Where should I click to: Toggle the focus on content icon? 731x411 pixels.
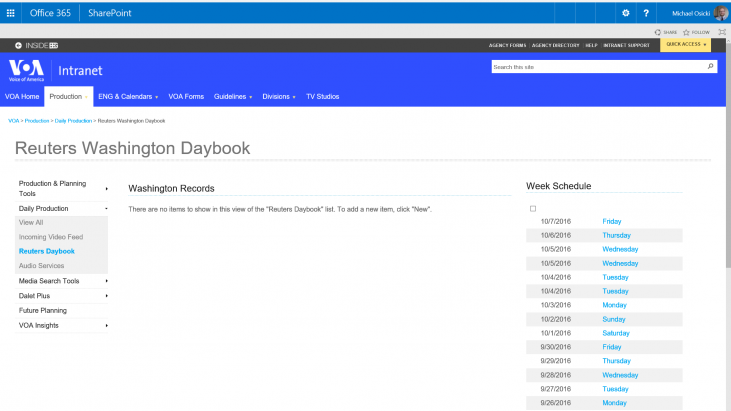pos(721,32)
